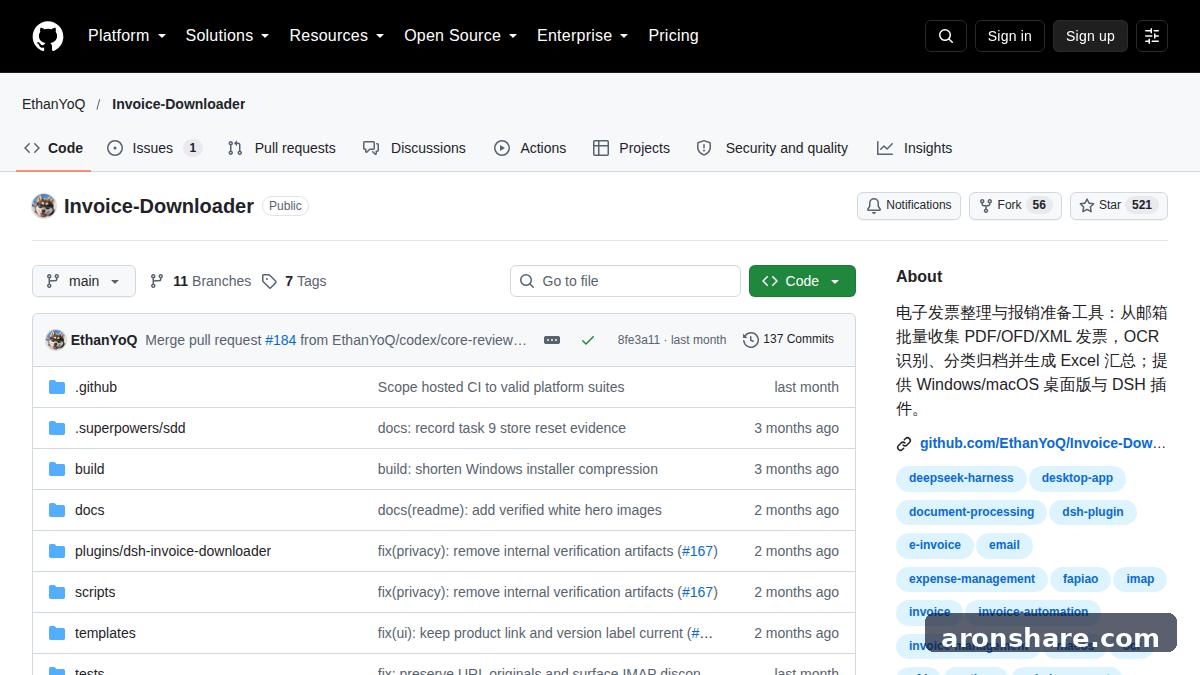This screenshot has width=1200, height=675.
Task: Open the main branch selector dropdown
Action: click(84, 281)
